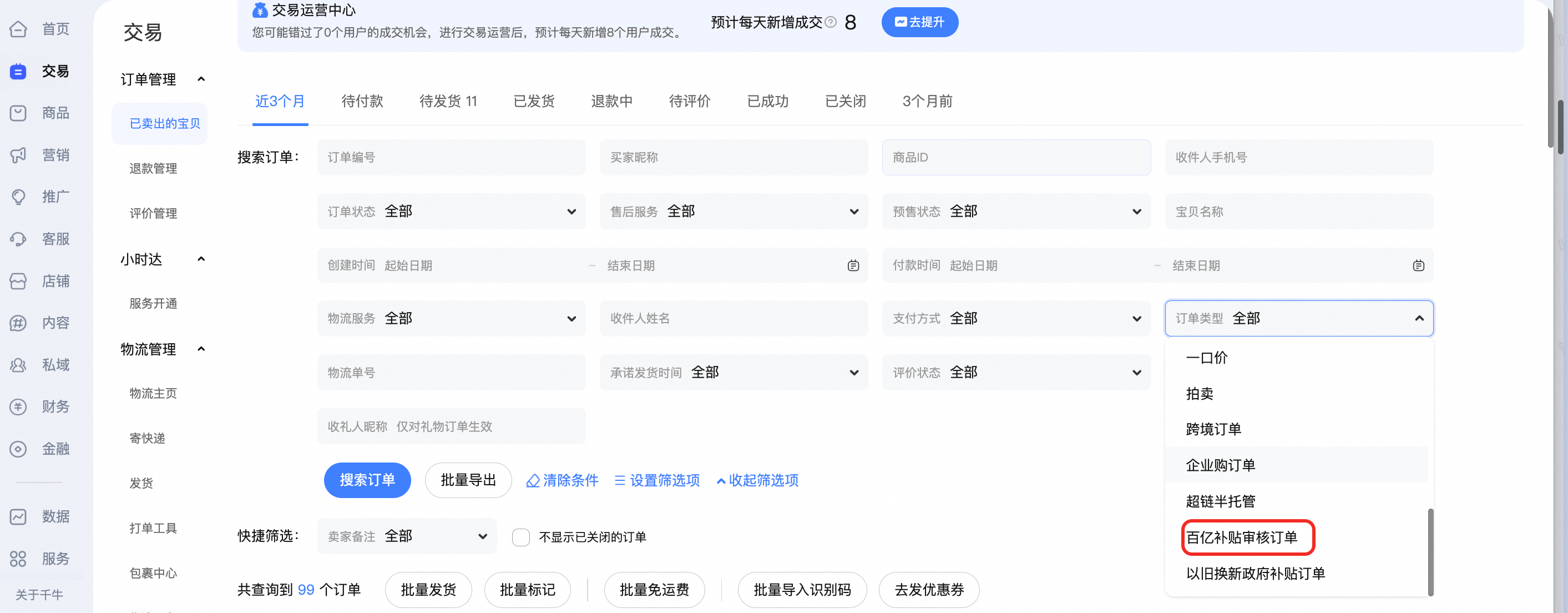The width and height of the screenshot is (1568, 613).
Task: Focus the 商品ID input field
Action: click(1016, 157)
